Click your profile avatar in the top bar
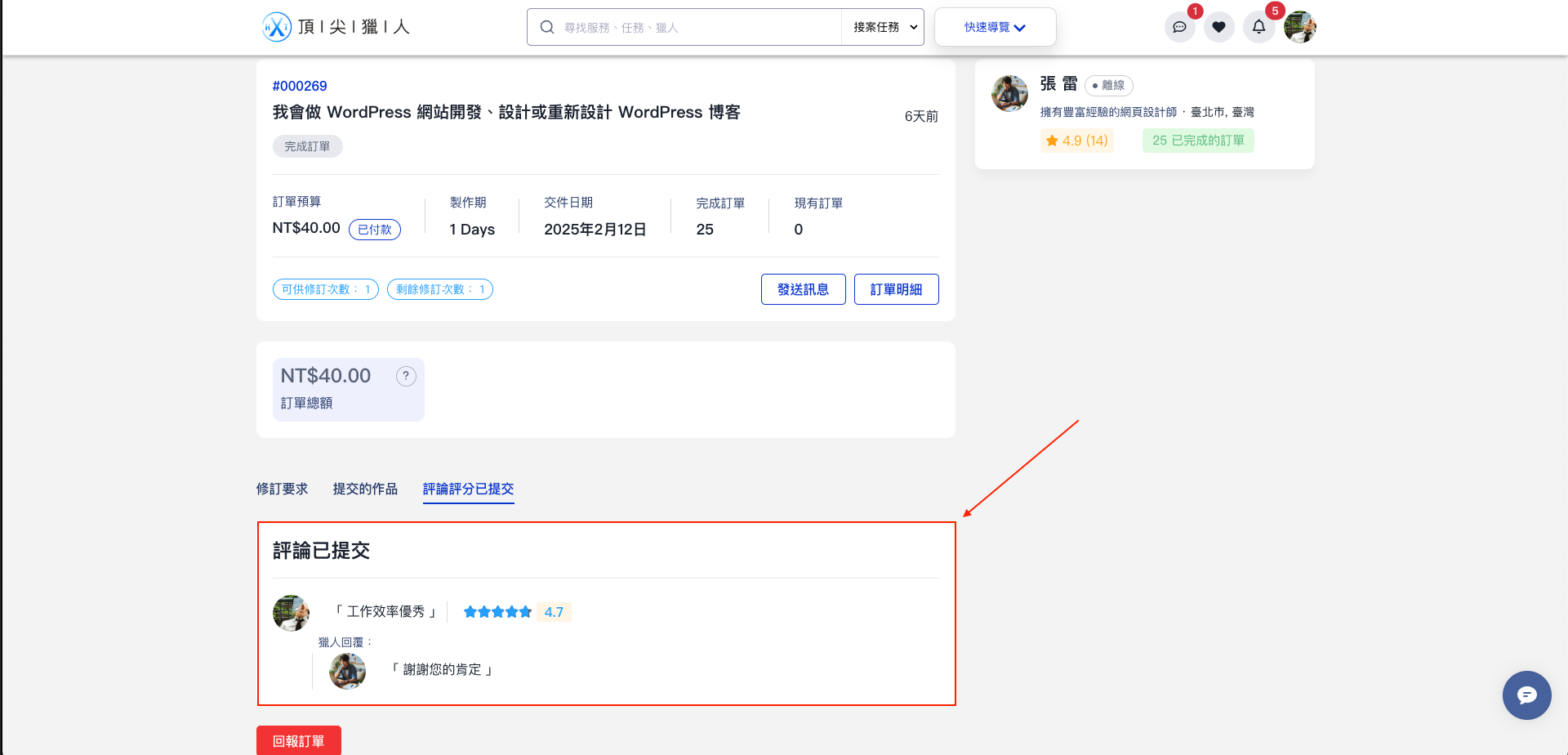This screenshot has height=755, width=1568. click(1299, 27)
